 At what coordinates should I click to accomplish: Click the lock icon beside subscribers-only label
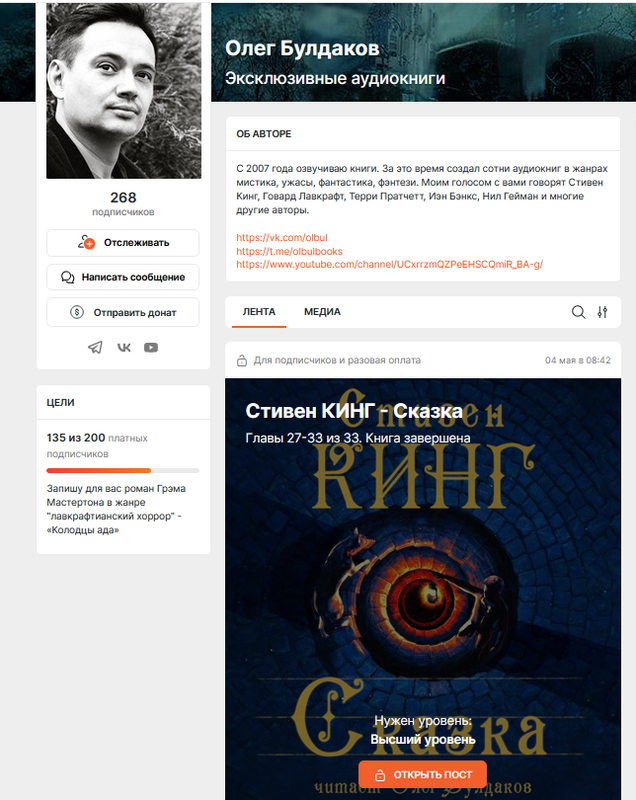coord(242,361)
